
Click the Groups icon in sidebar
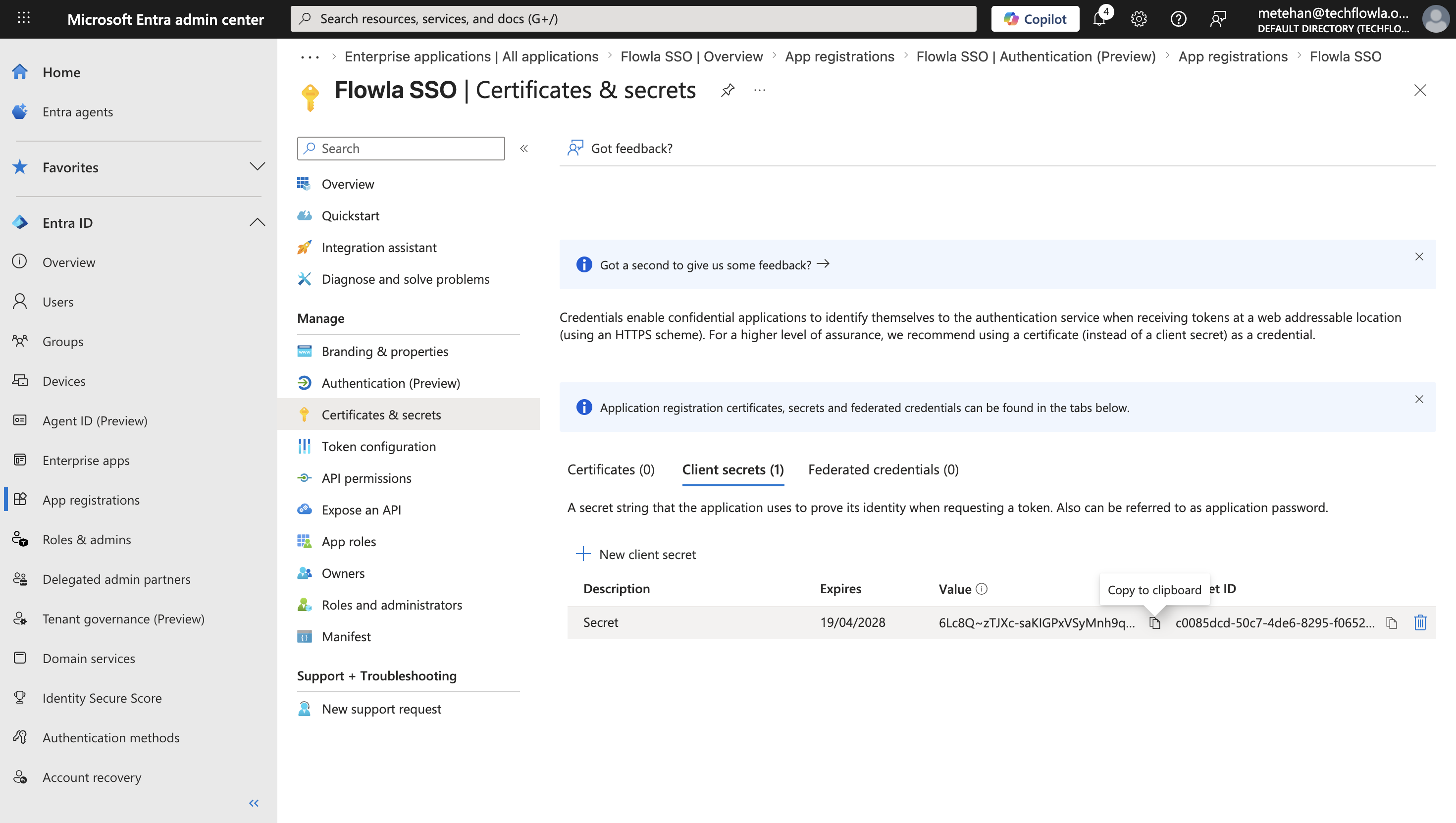coord(20,341)
